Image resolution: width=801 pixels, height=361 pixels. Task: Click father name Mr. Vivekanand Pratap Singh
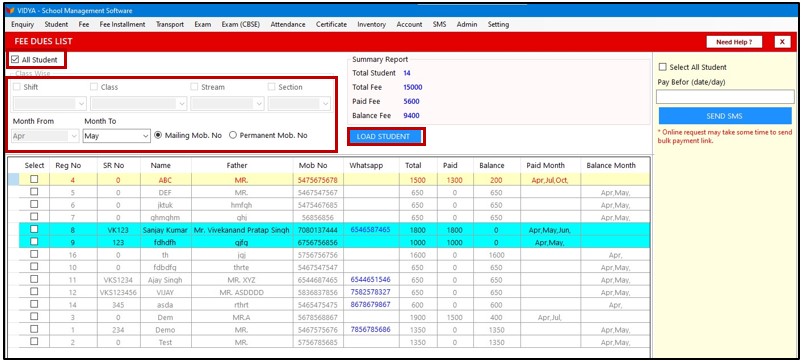point(242,230)
